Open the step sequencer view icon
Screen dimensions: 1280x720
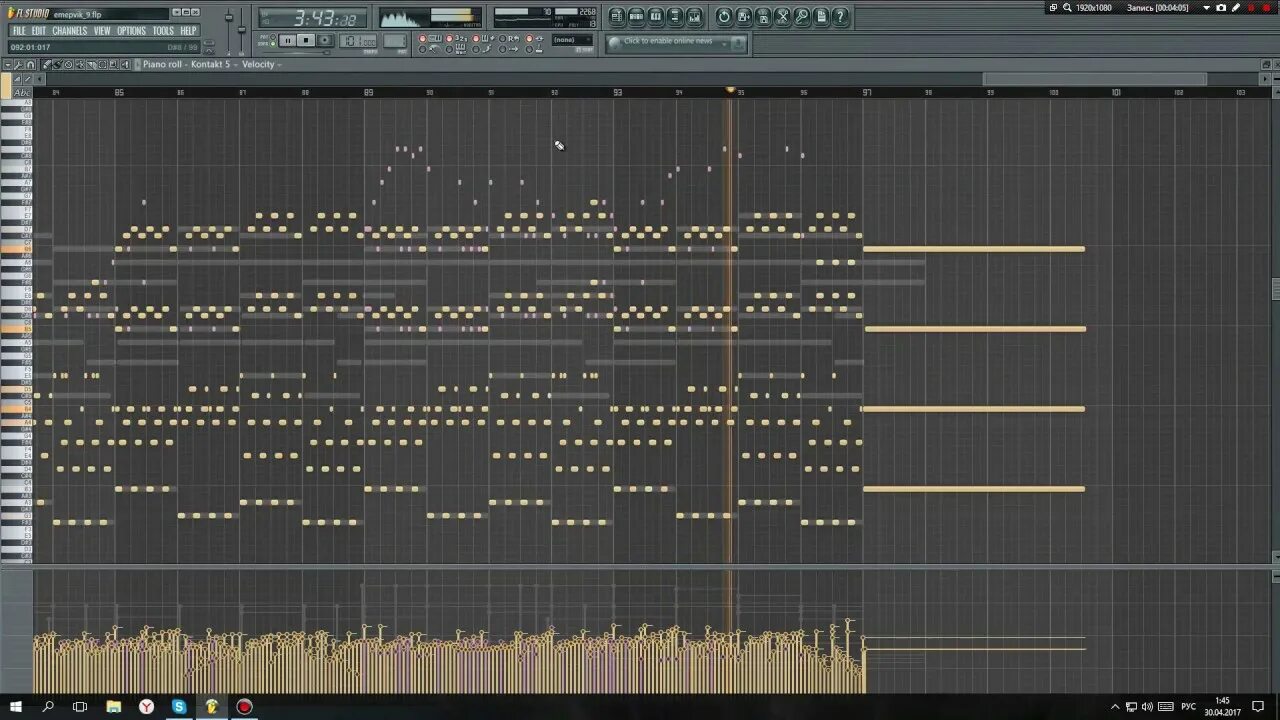(x=637, y=17)
